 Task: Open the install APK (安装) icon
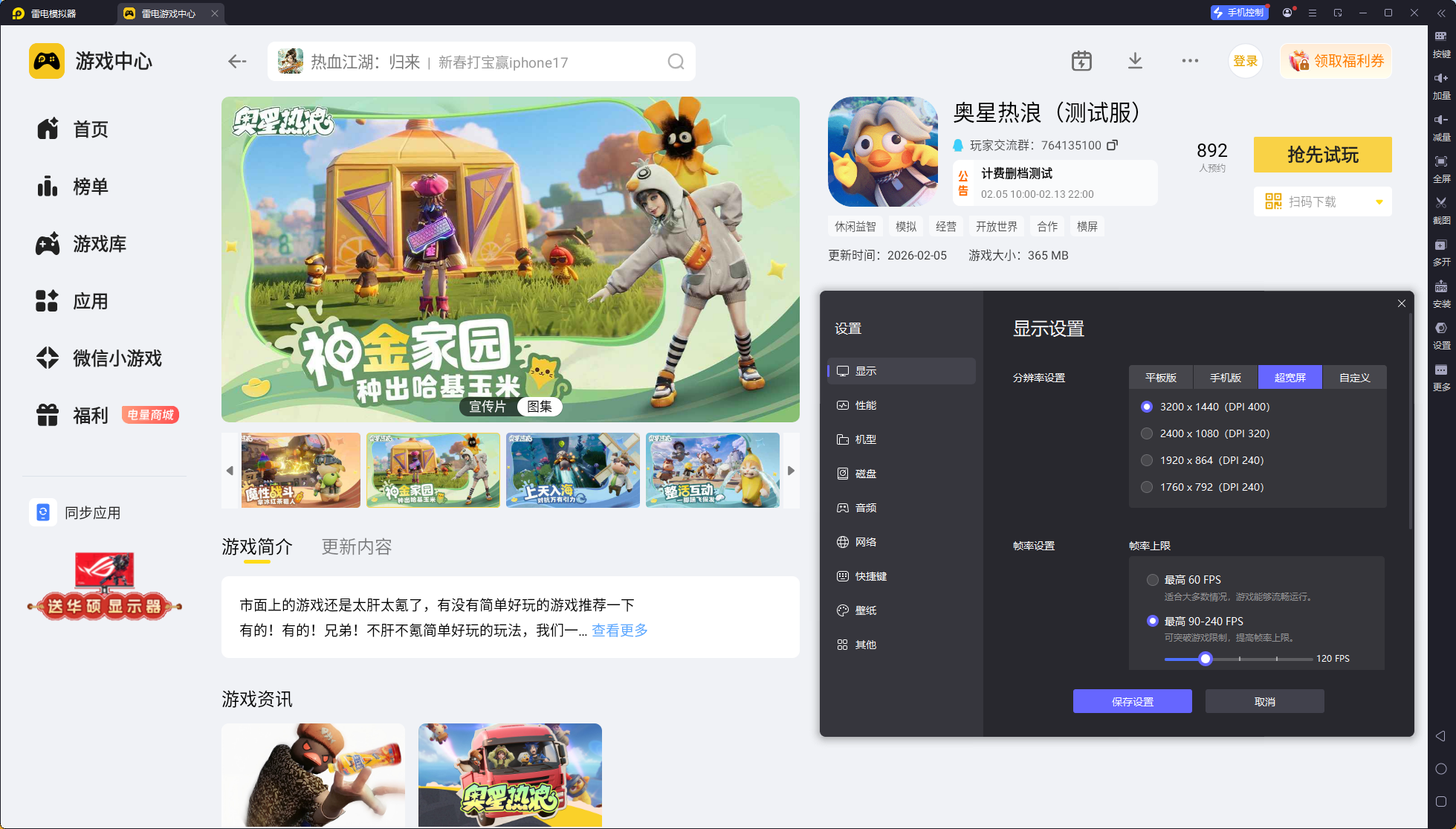(1440, 288)
